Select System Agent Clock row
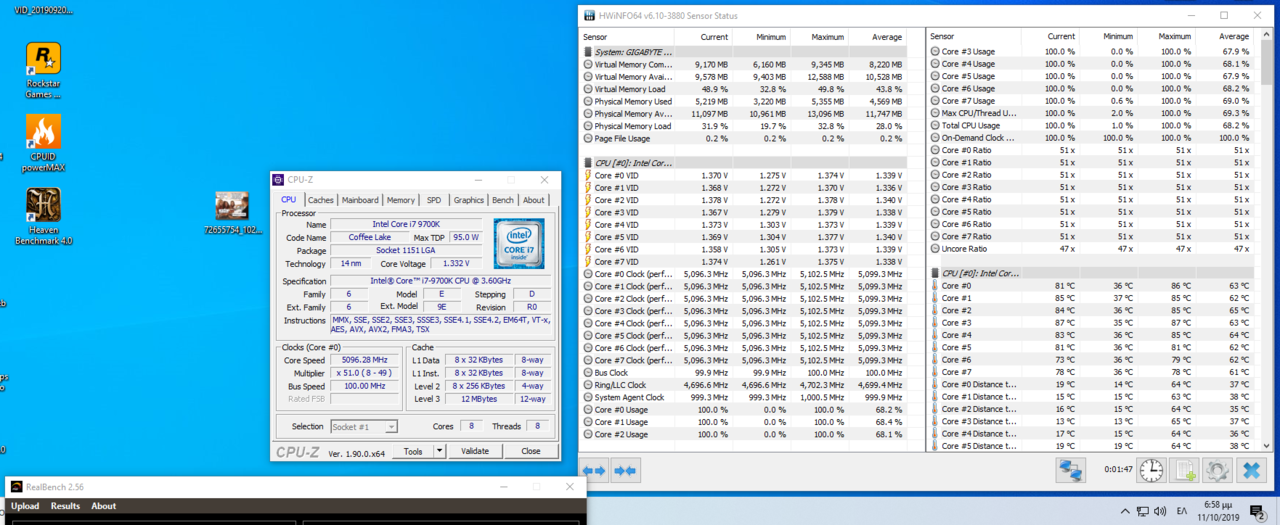 [744, 397]
